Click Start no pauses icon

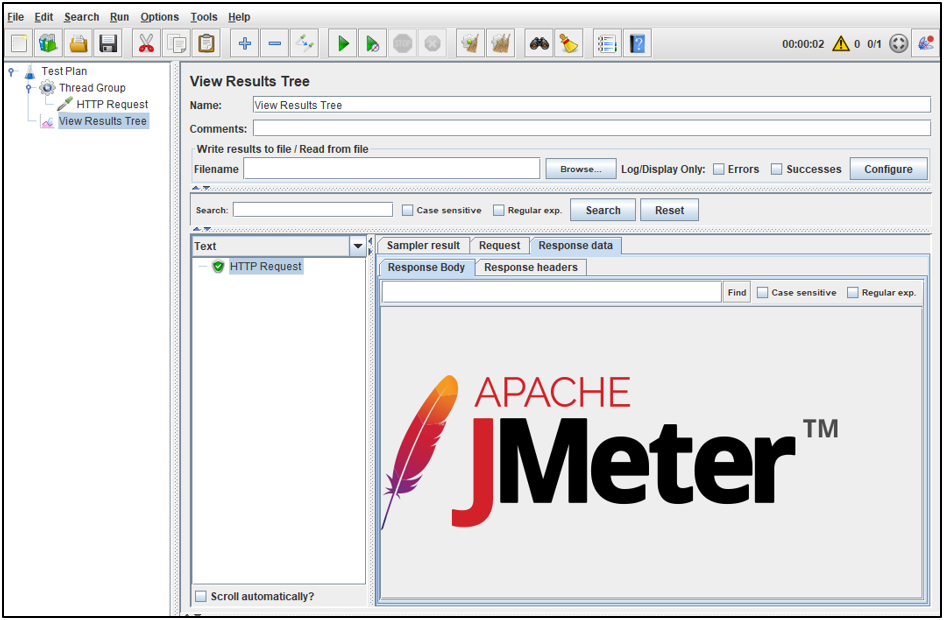(373, 44)
